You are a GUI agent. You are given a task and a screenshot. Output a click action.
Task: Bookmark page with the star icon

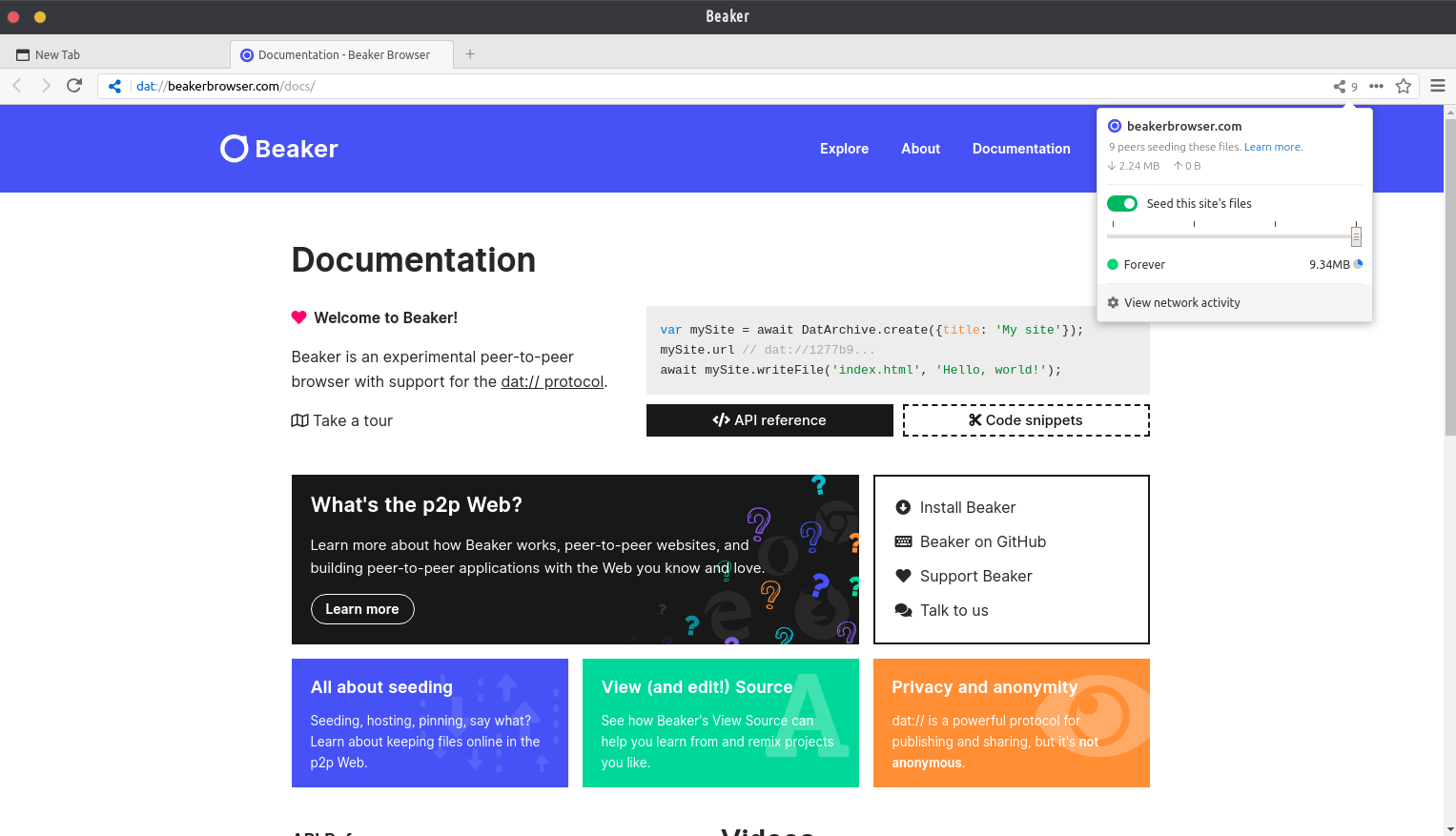pyautogui.click(x=1404, y=87)
